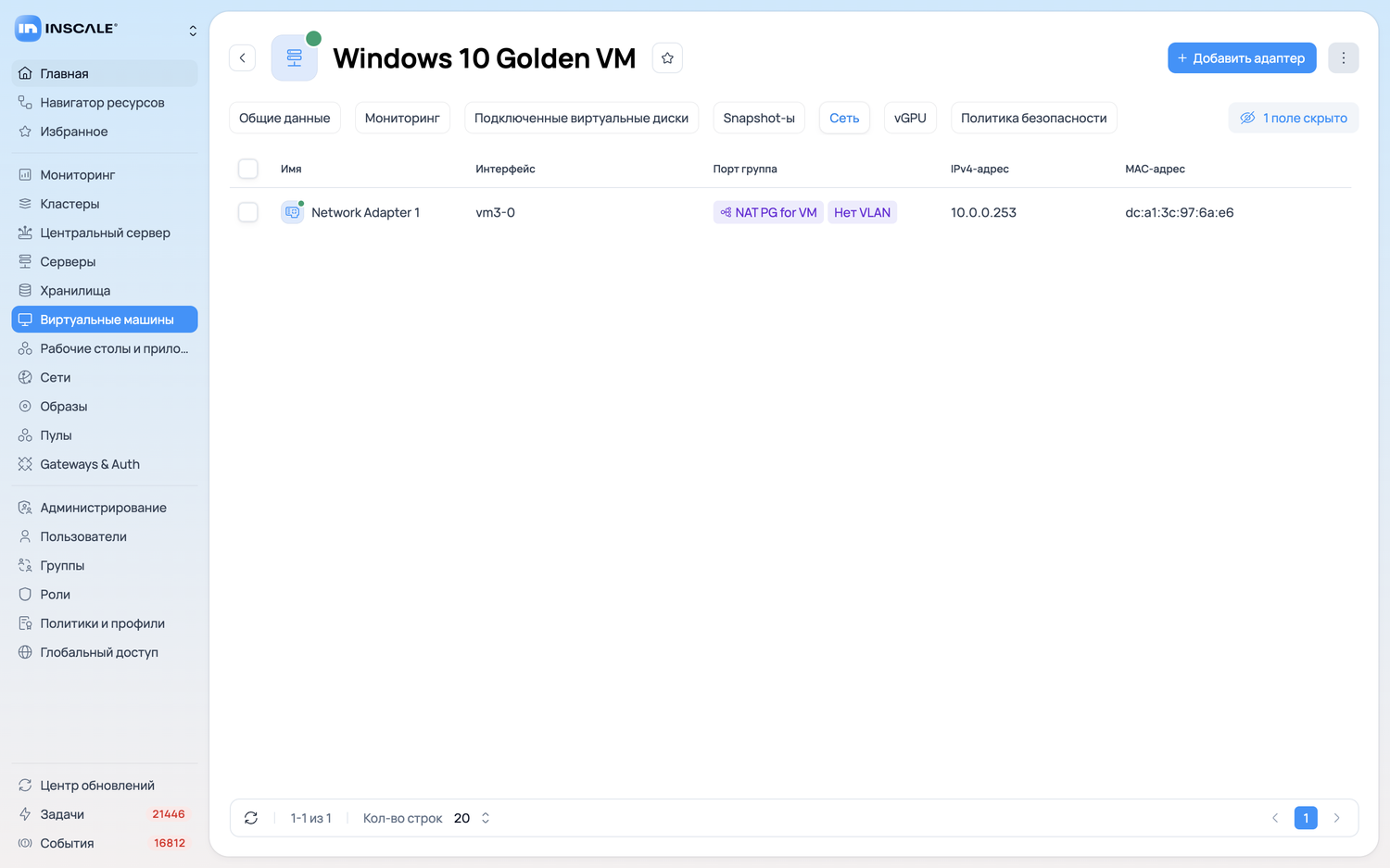Click MAC address dc:a1:3c:97:6a:e6
The image size is (1390, 868).
coord(1180,212)
